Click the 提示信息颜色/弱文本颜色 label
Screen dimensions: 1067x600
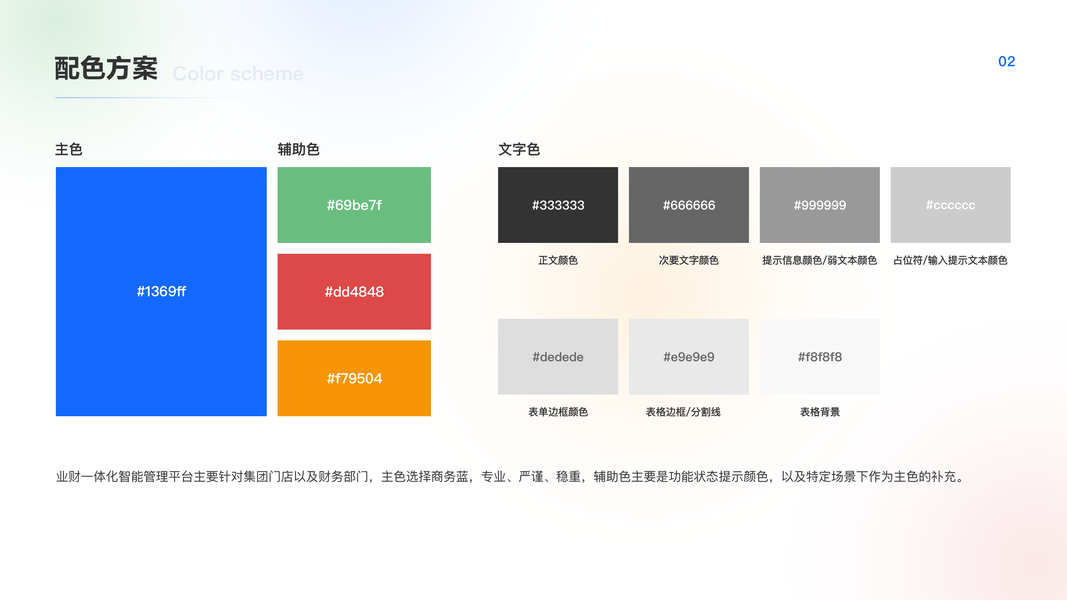point(819,260)
